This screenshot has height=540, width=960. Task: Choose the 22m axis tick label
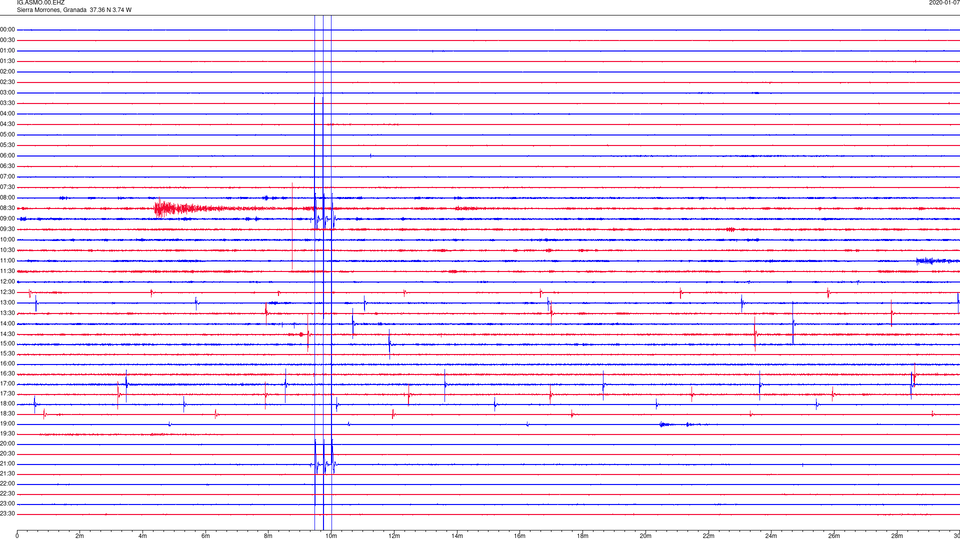708,536
